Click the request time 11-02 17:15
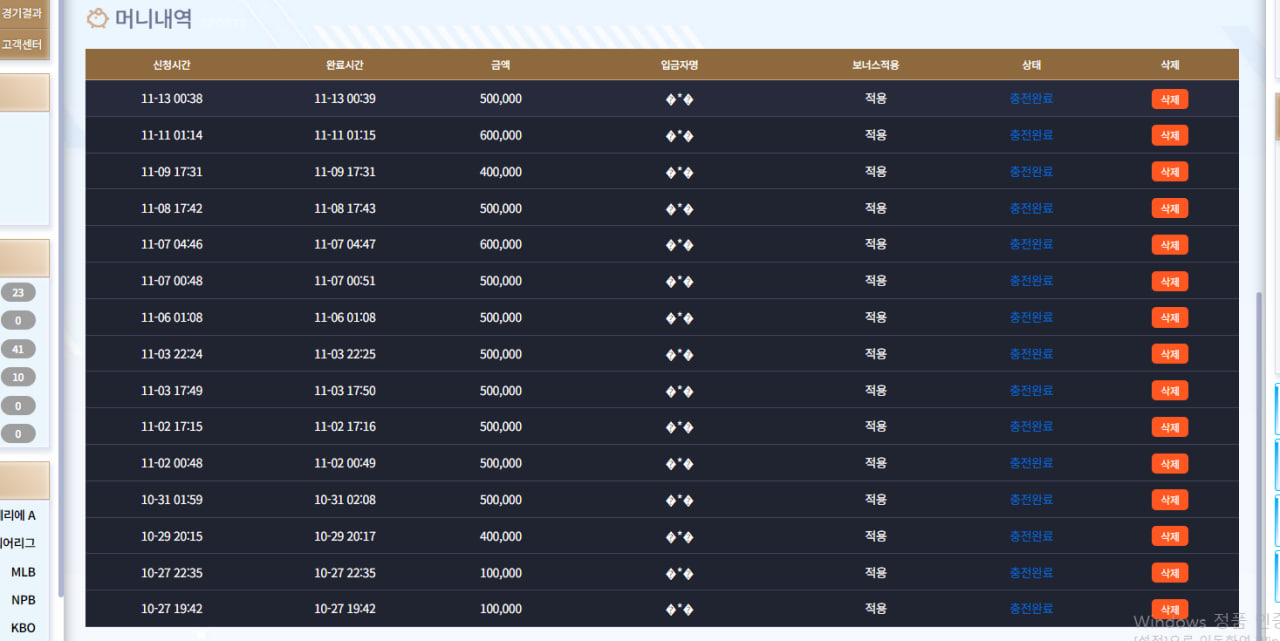Screen dimensions: 1280x641 (172, 426)
